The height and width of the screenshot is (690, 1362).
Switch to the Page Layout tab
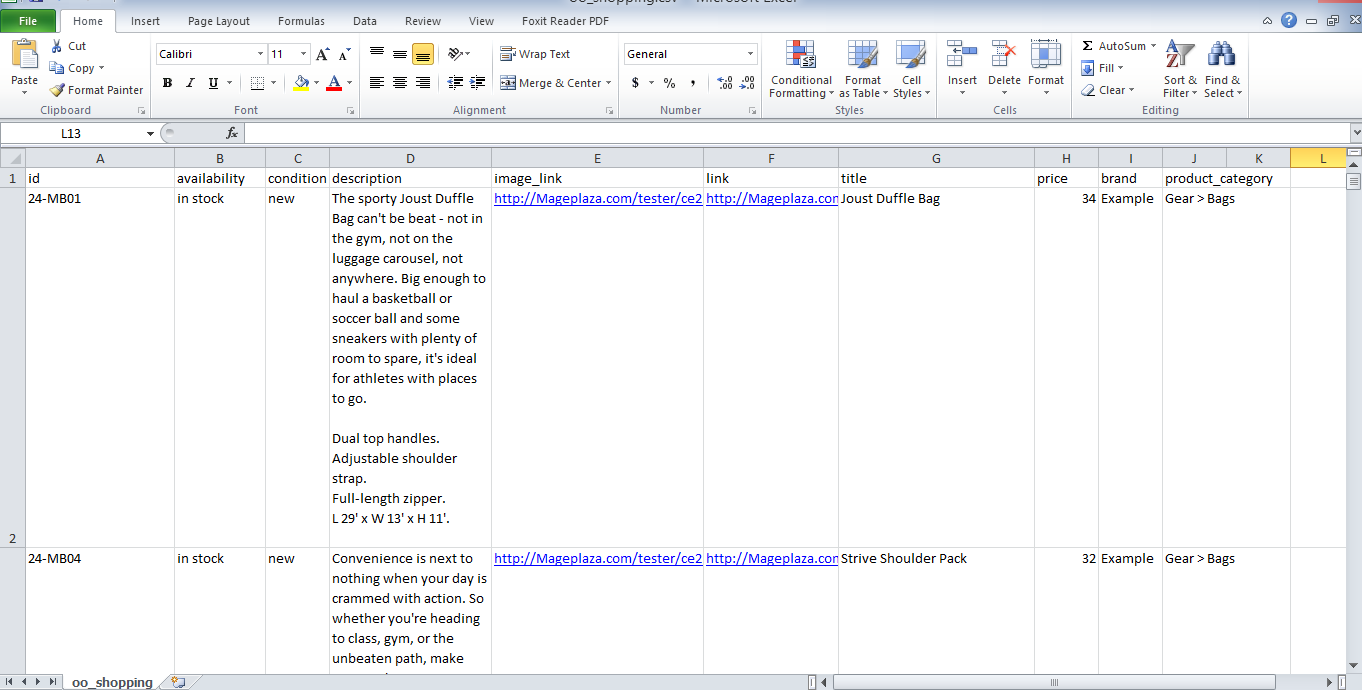click(x=219, y=21)
